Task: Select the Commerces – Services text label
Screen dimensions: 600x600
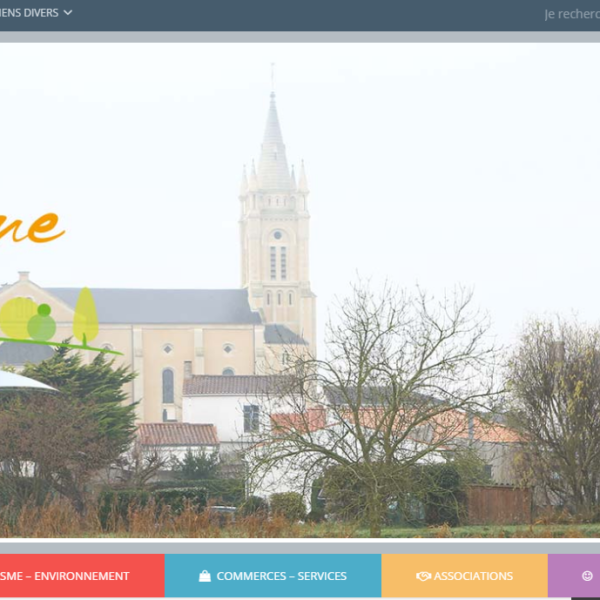Action: (x=281, y=576)
